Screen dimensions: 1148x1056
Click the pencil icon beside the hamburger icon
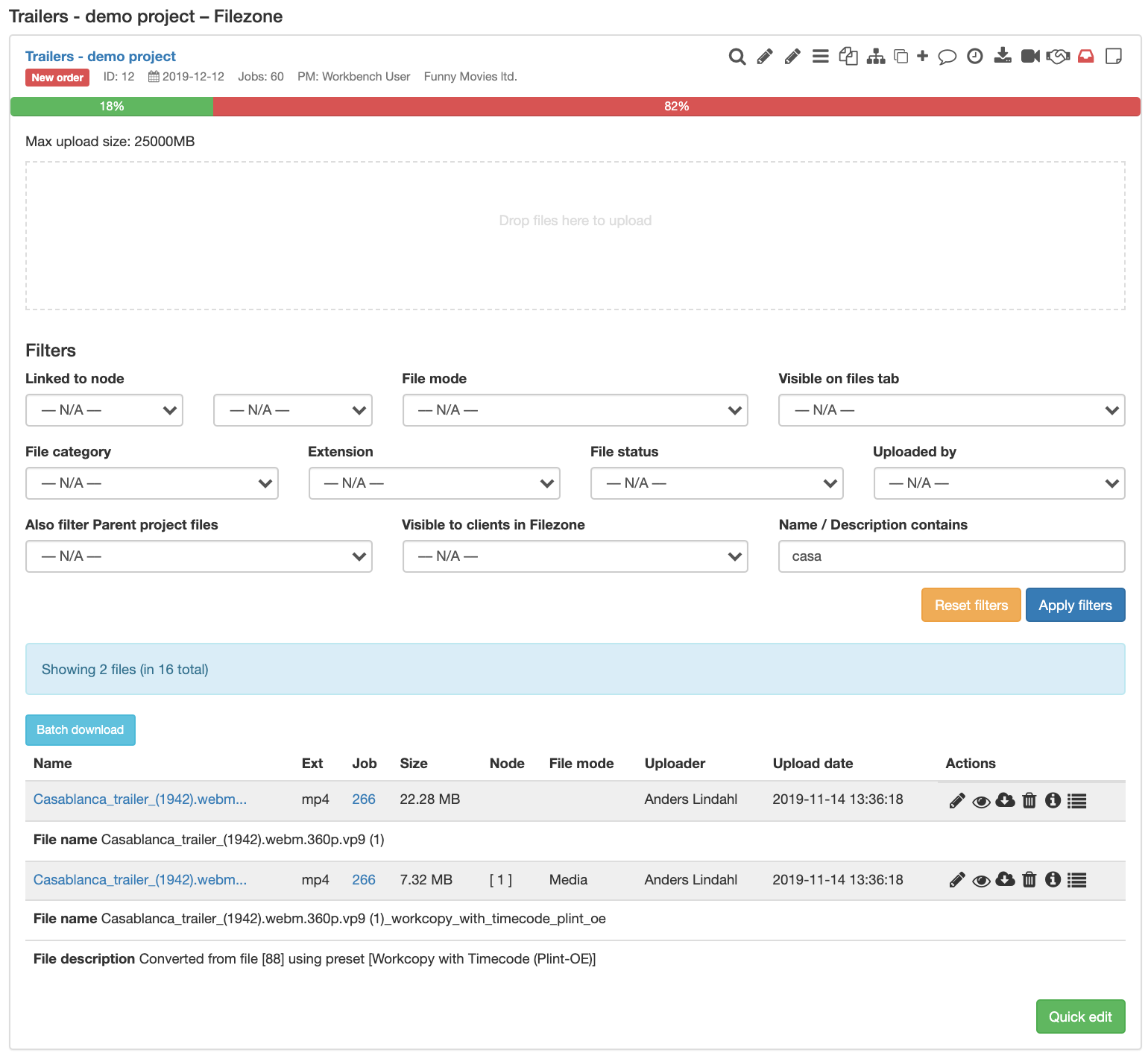pos(792,57)
